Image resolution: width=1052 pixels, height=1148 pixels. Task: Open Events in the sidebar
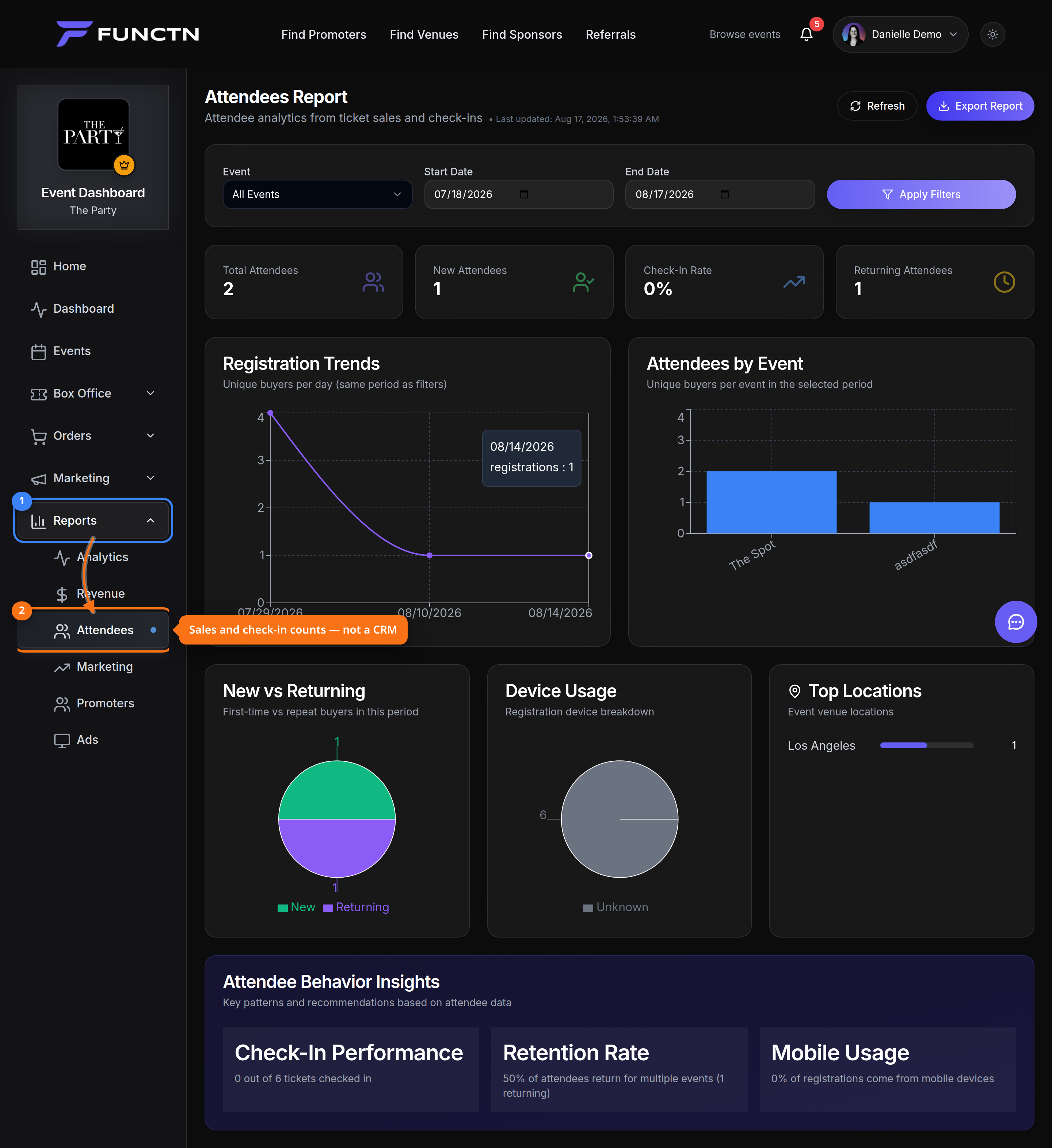coord(94,351)
